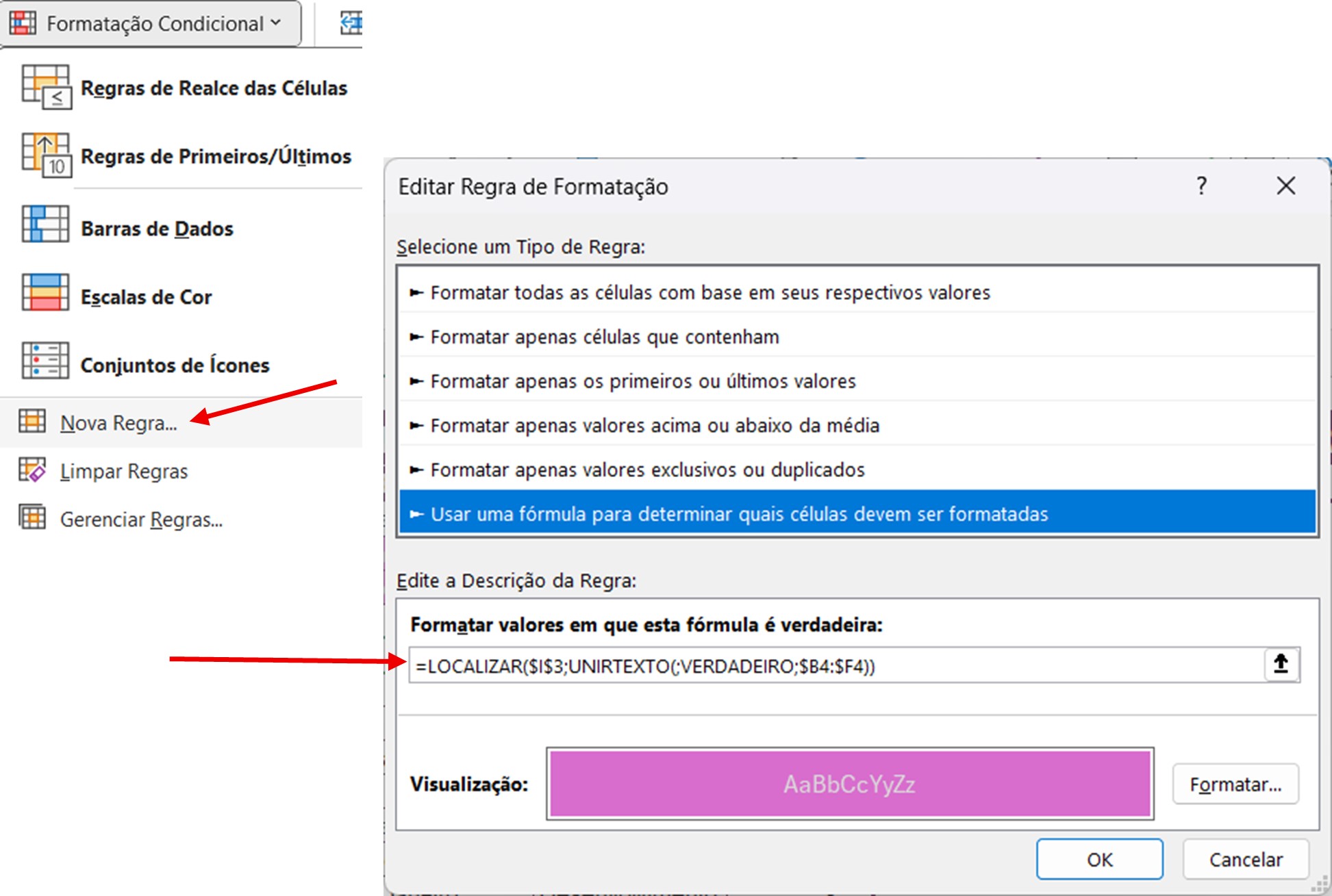Viewport: 1332px width, 896px height.
Task: Click the Limpar Regras eraser icon
Action: pos(32,471)
